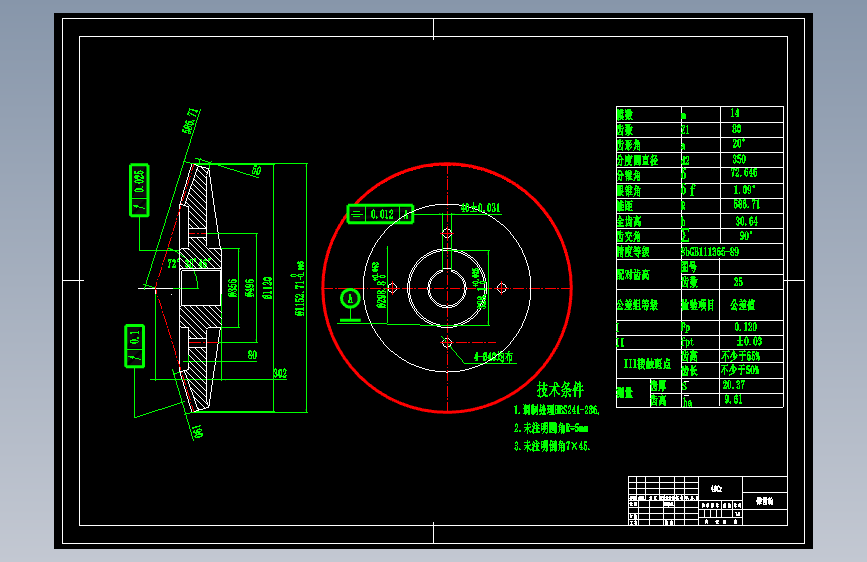This screenshot has width=867, height=562.
Task: Select the 0.1 tolerance frame in the section view
Action: coord(134,346)
